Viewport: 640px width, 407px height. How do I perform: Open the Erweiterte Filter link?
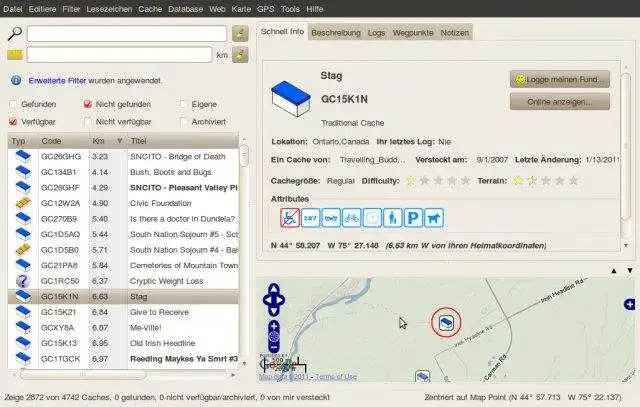point(57,81)
